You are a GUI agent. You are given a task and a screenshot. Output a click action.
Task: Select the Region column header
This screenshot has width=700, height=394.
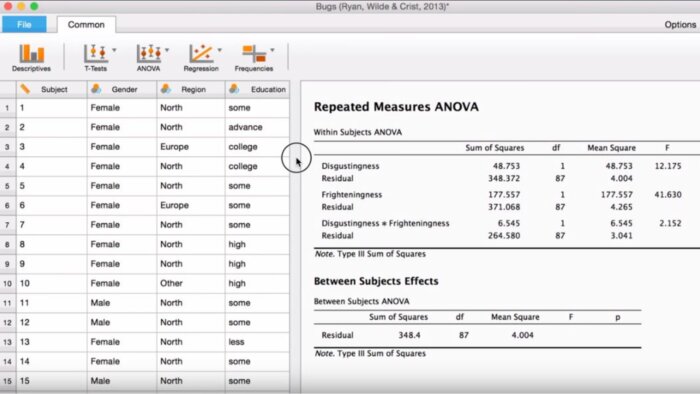tap(191, 89)
